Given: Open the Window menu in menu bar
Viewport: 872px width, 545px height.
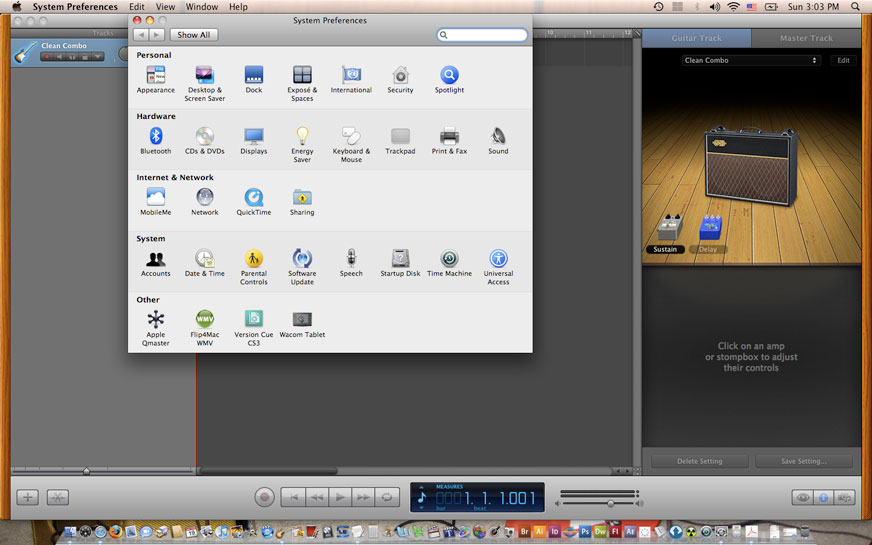Looking at the screenshot, I should [x=202, y=7].
